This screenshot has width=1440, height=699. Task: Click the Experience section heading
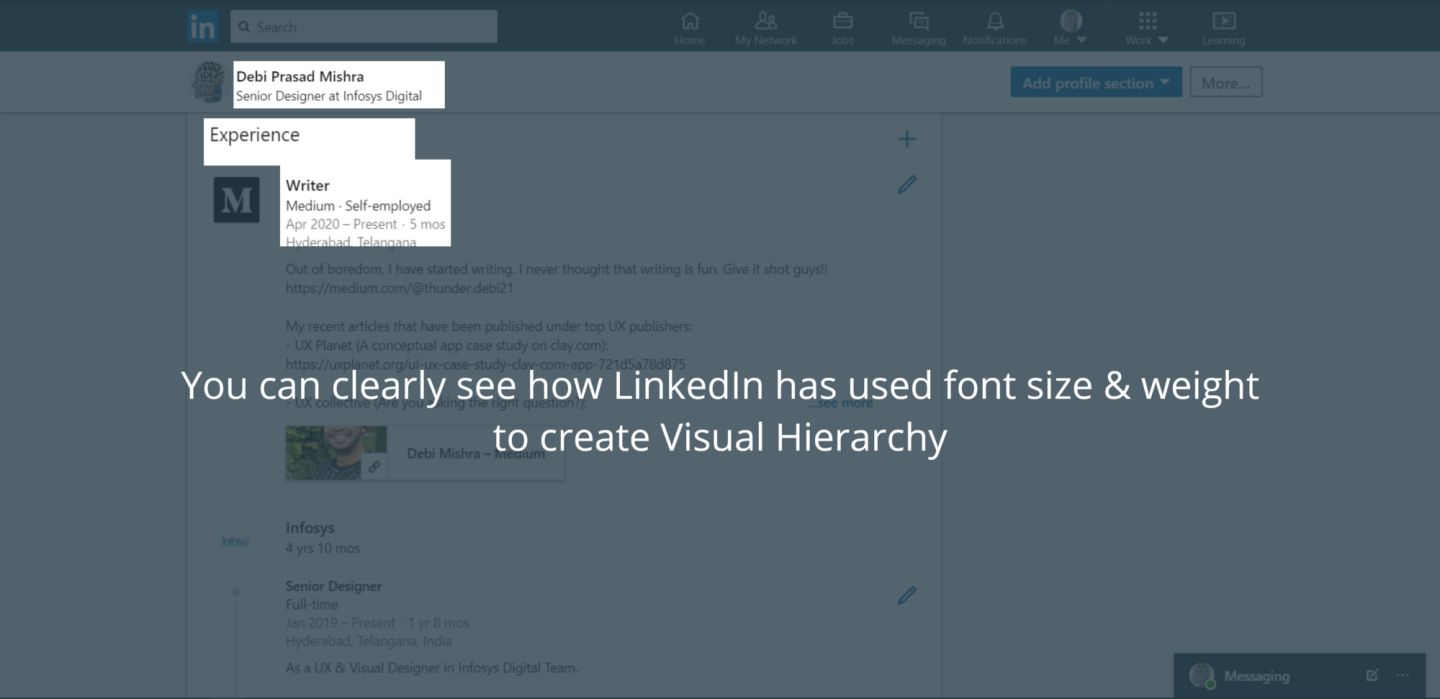click(x=254, y=135)
